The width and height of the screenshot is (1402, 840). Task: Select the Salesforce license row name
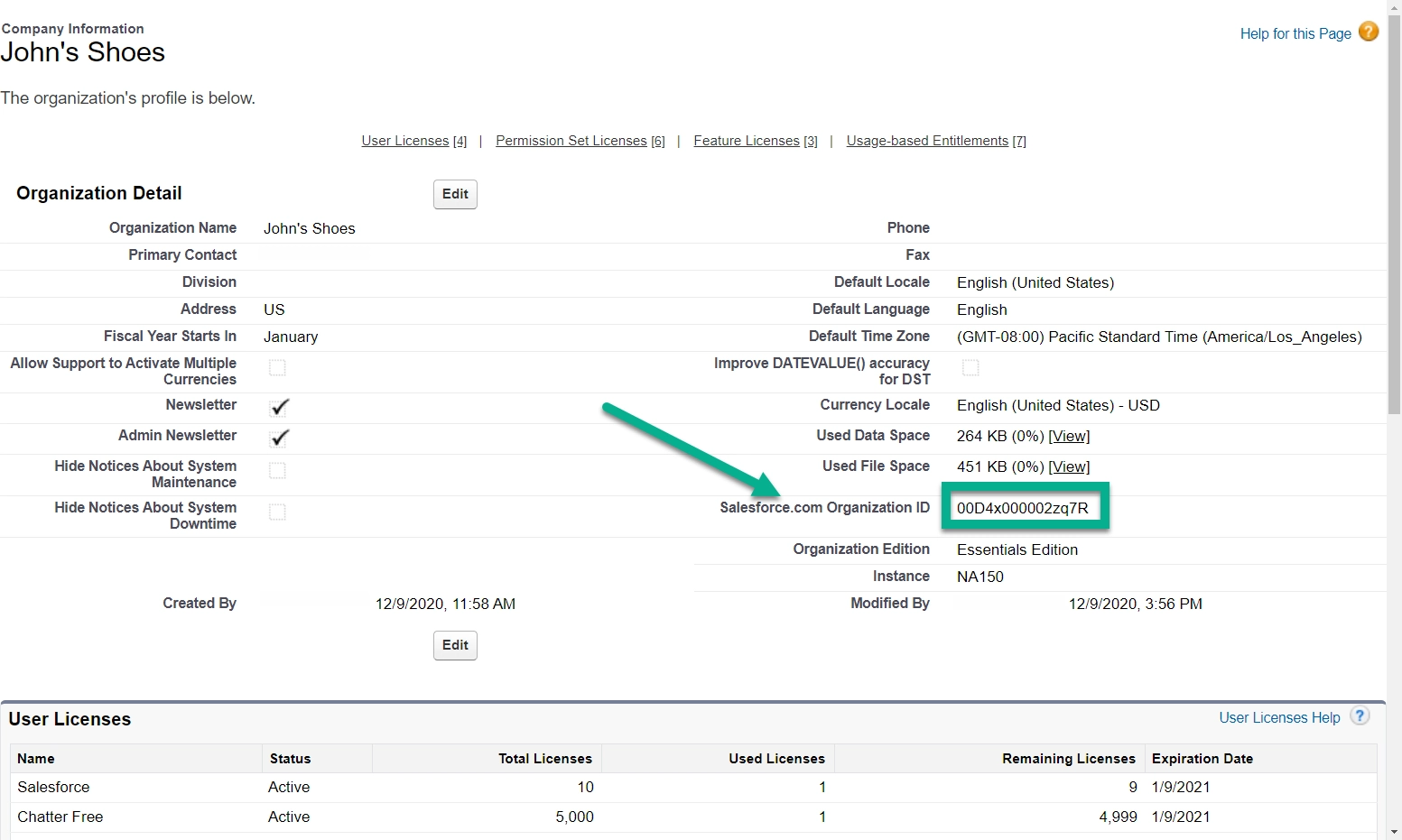[53, 787]
